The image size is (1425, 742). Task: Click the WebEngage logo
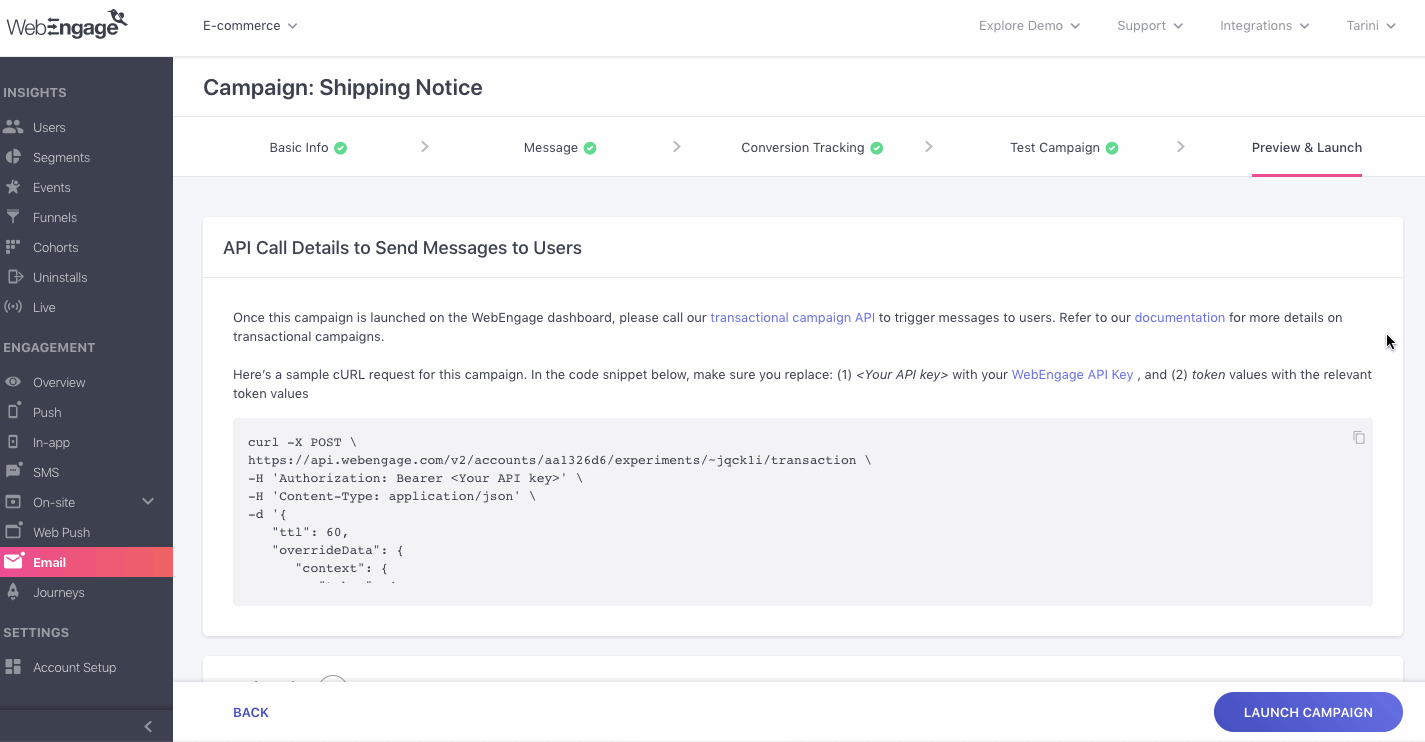coord(66,25)
